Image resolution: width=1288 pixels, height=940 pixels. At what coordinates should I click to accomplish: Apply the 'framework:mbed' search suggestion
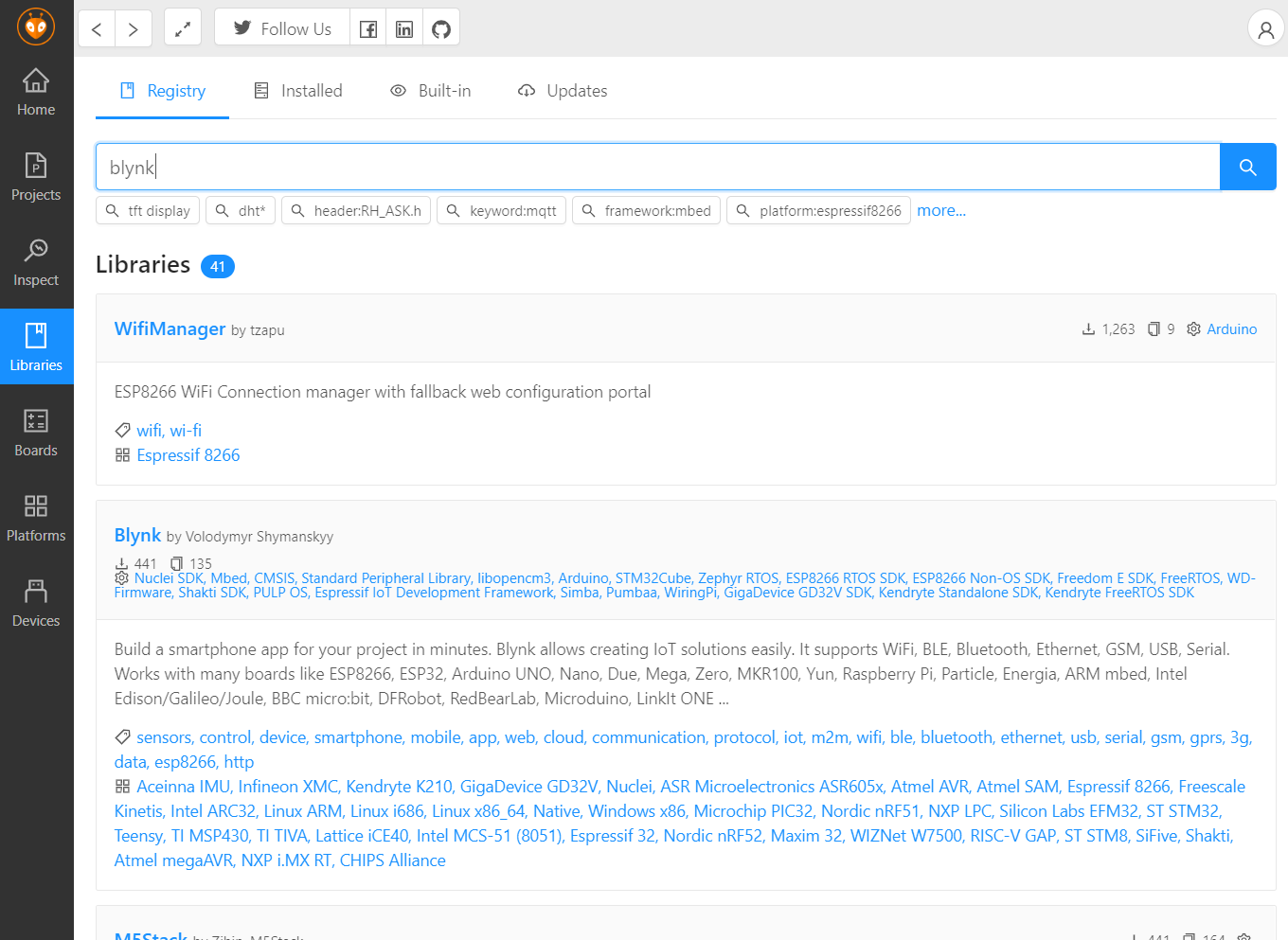[647, 210]
